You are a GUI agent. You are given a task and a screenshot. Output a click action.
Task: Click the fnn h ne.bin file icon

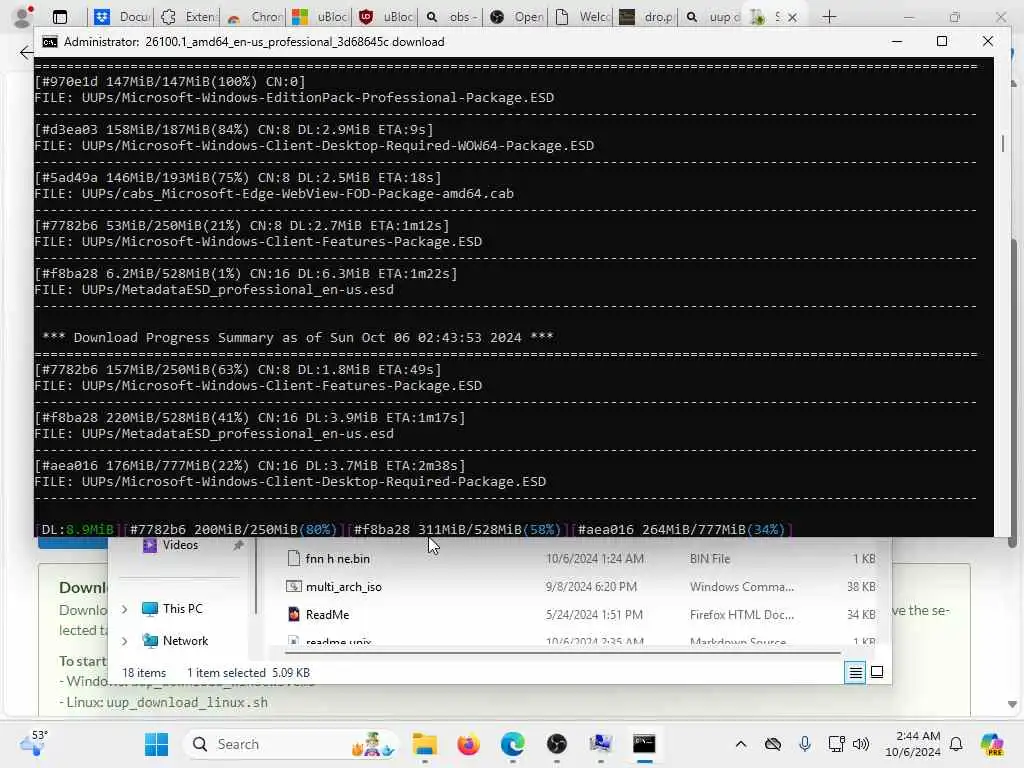click(x=294, y=558)
